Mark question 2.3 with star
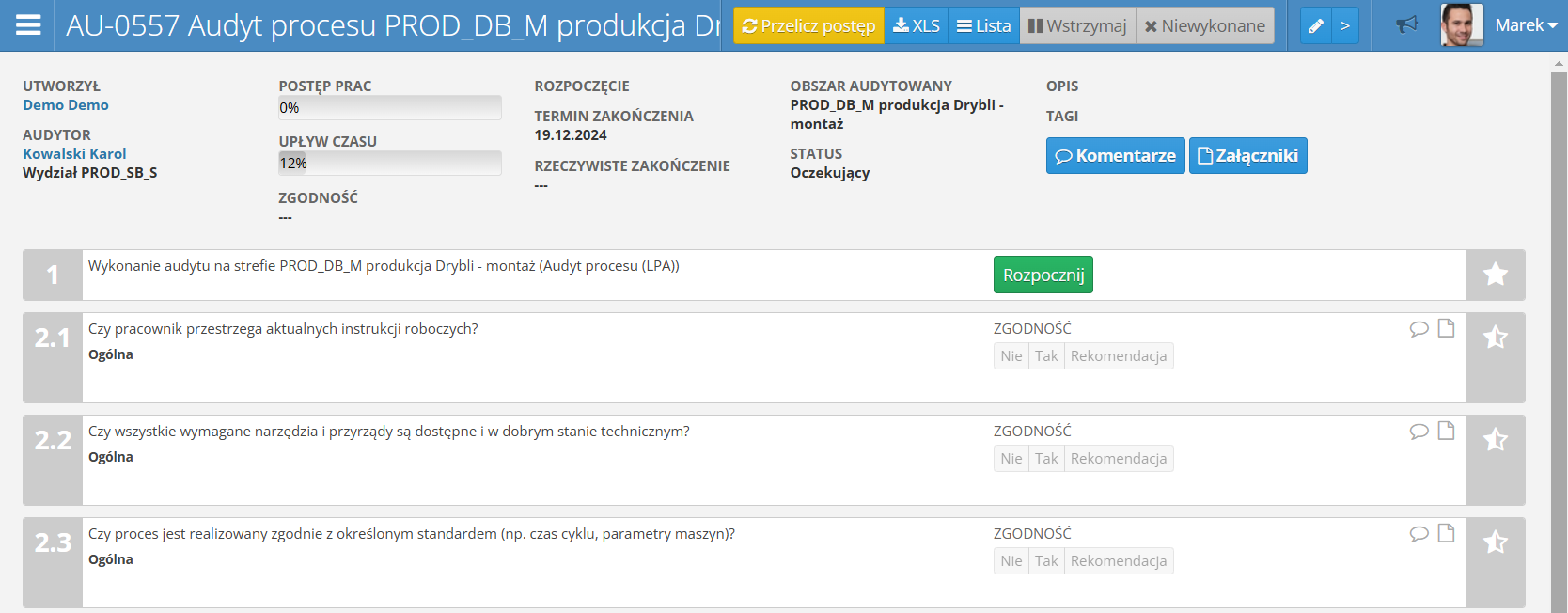The height and width of the screenshot is (613, 1568). pyautogui.click(x=1495, y=542)
